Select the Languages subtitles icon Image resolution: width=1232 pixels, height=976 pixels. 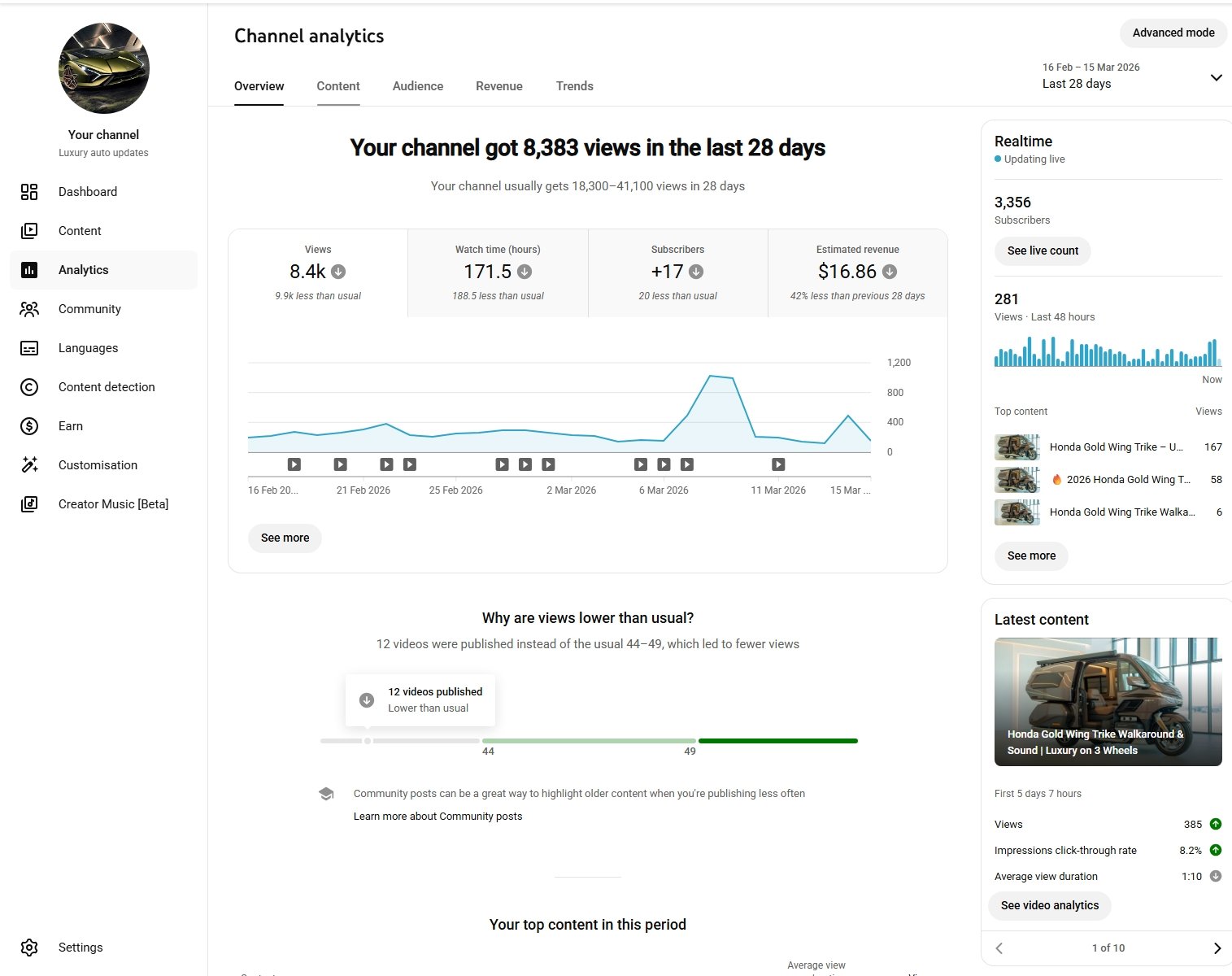pyautogui.click(x=29, y=348)
